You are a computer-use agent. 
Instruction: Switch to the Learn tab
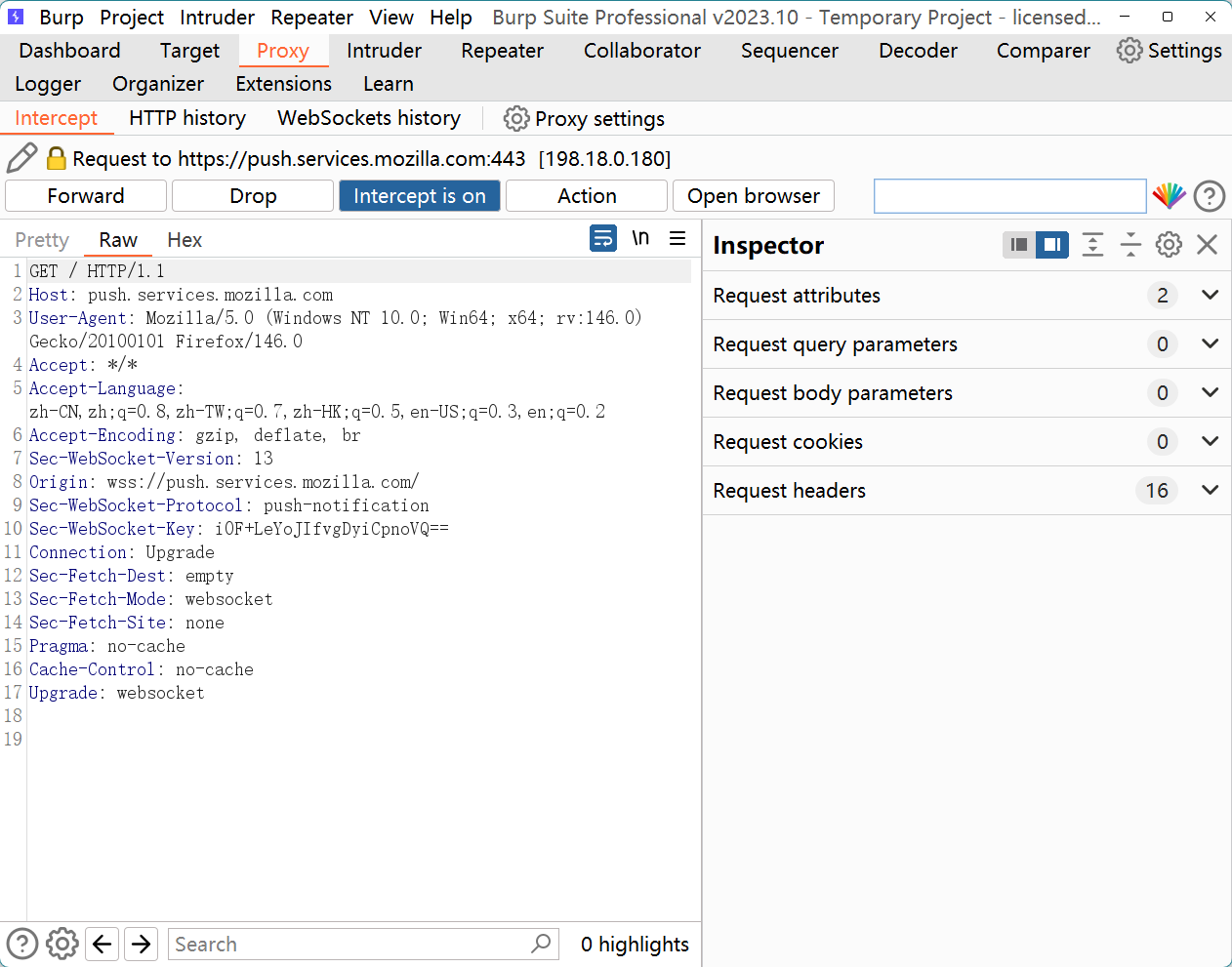(x=389, y=84)
